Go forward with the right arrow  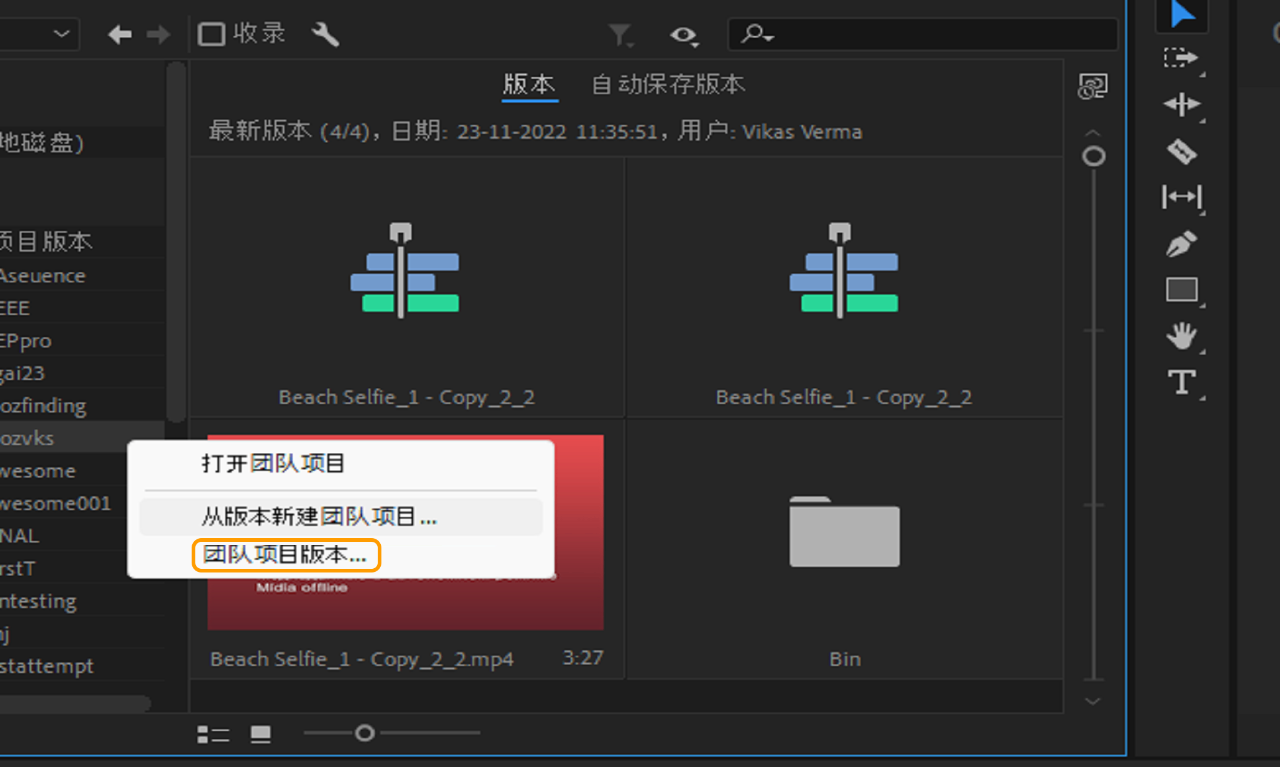click(x=158, y=35)
